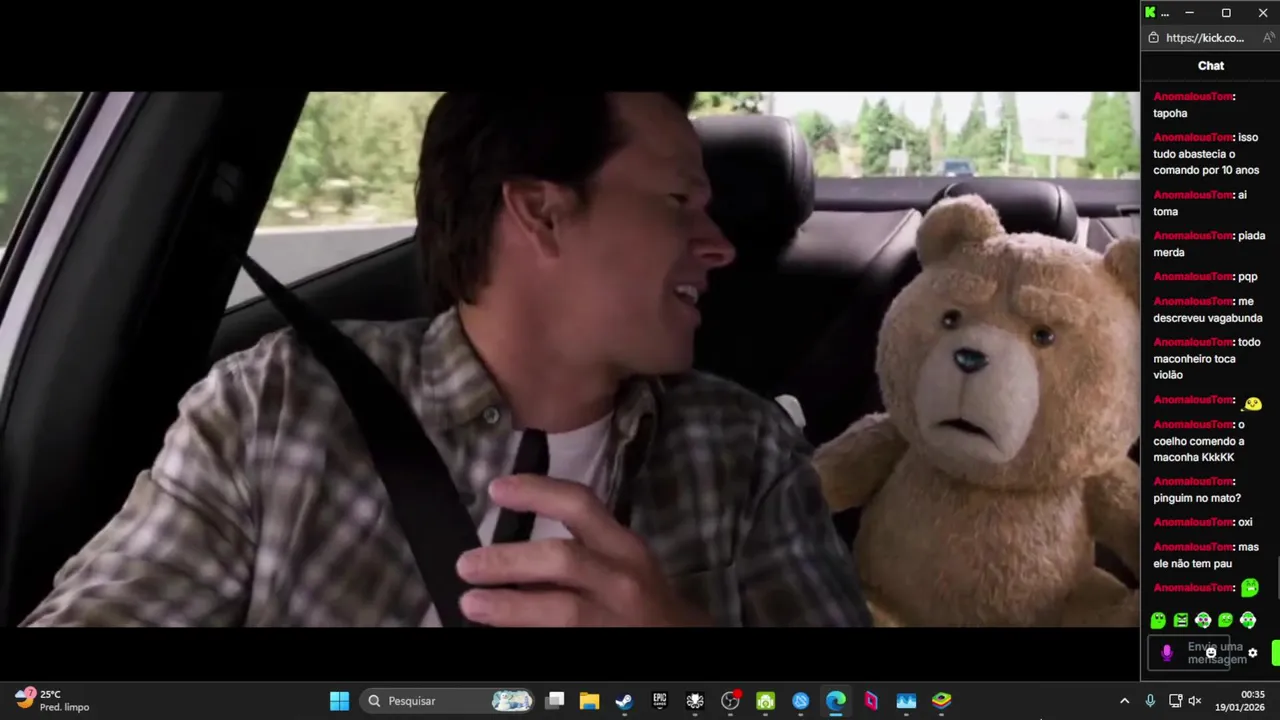1280x720 pixels.
Task: Open the pink taskbar app icon
Action: pos(871,701)
